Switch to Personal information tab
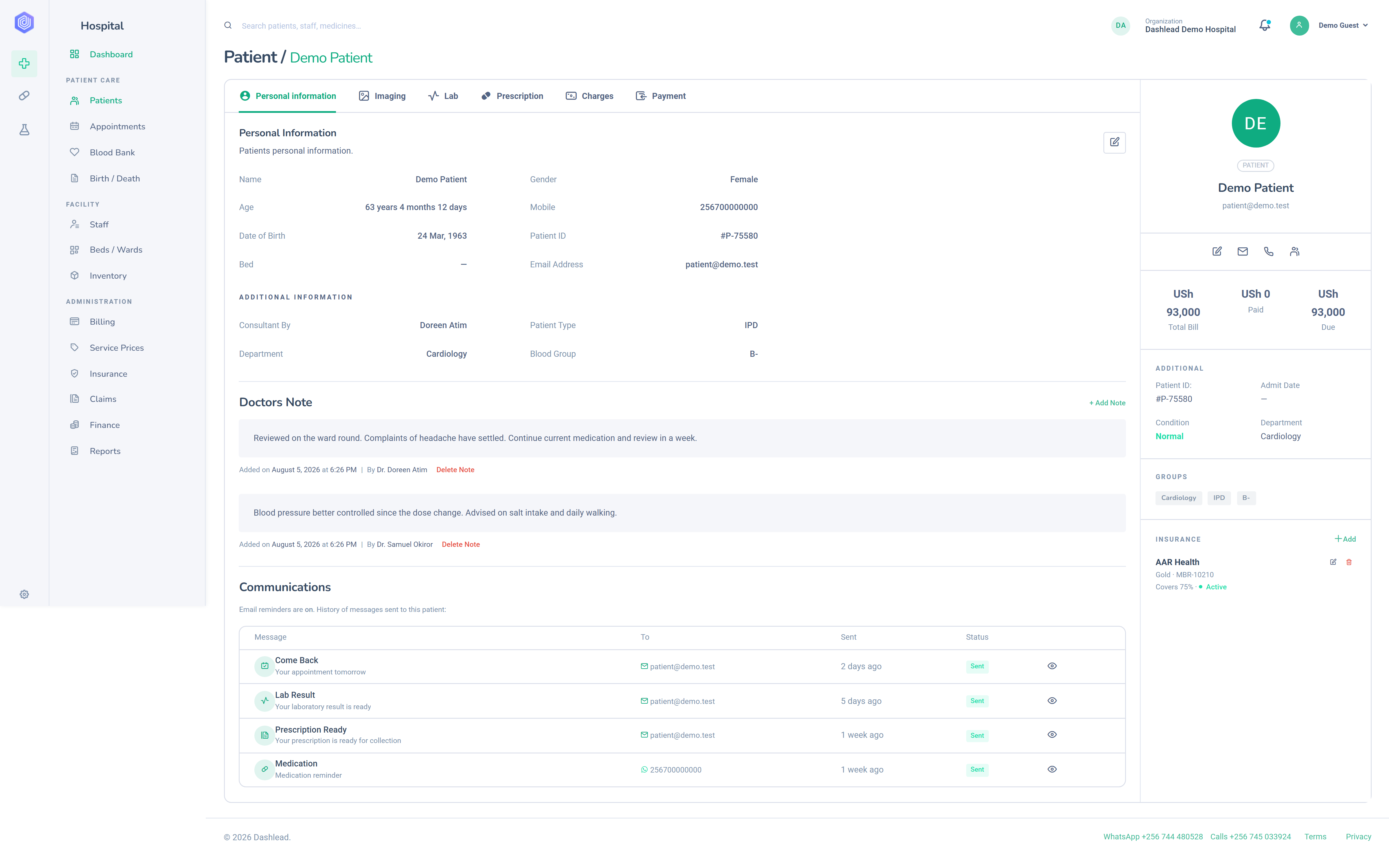The width and height of the screenshot is (1389, 868). click(x=288, y=96)
